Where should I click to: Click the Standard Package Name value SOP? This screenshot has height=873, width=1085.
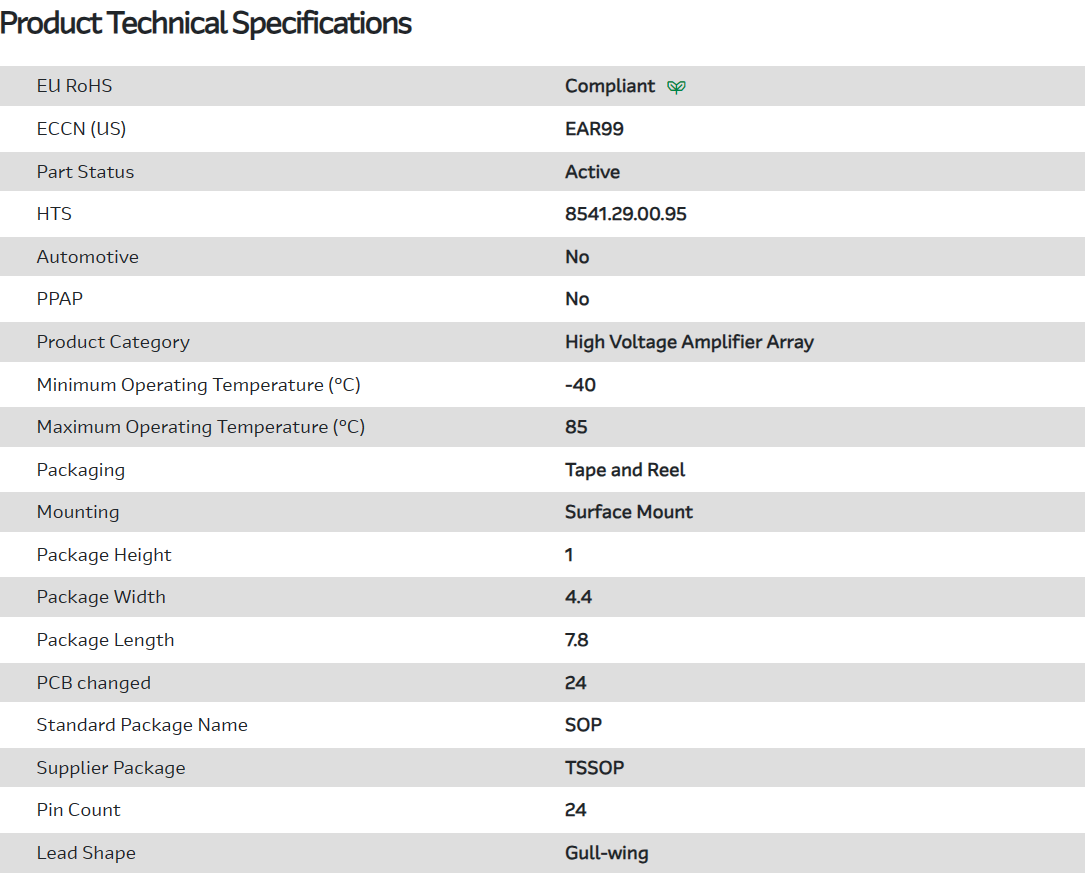pyautogui.click(x=583, y=725)
